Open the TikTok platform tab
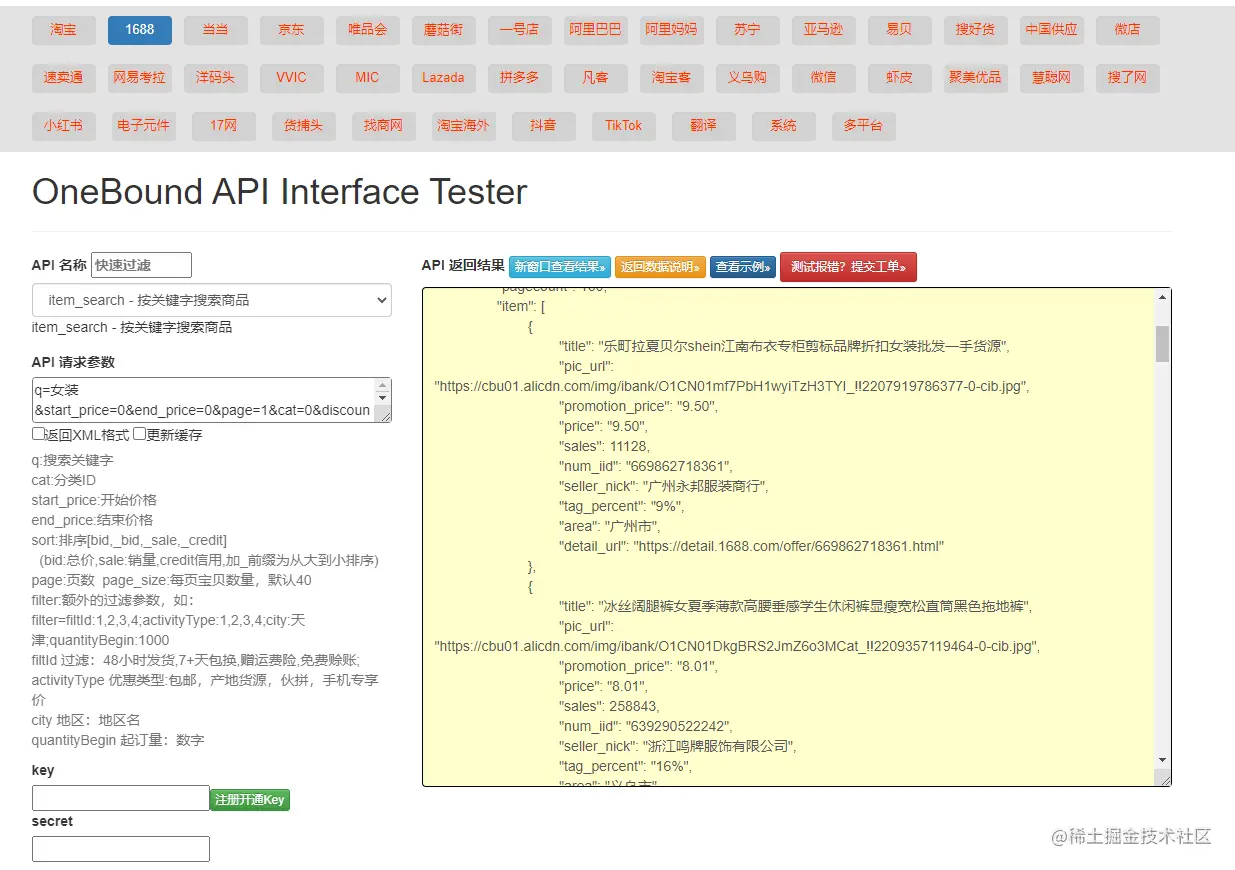 tap(624, 126)
